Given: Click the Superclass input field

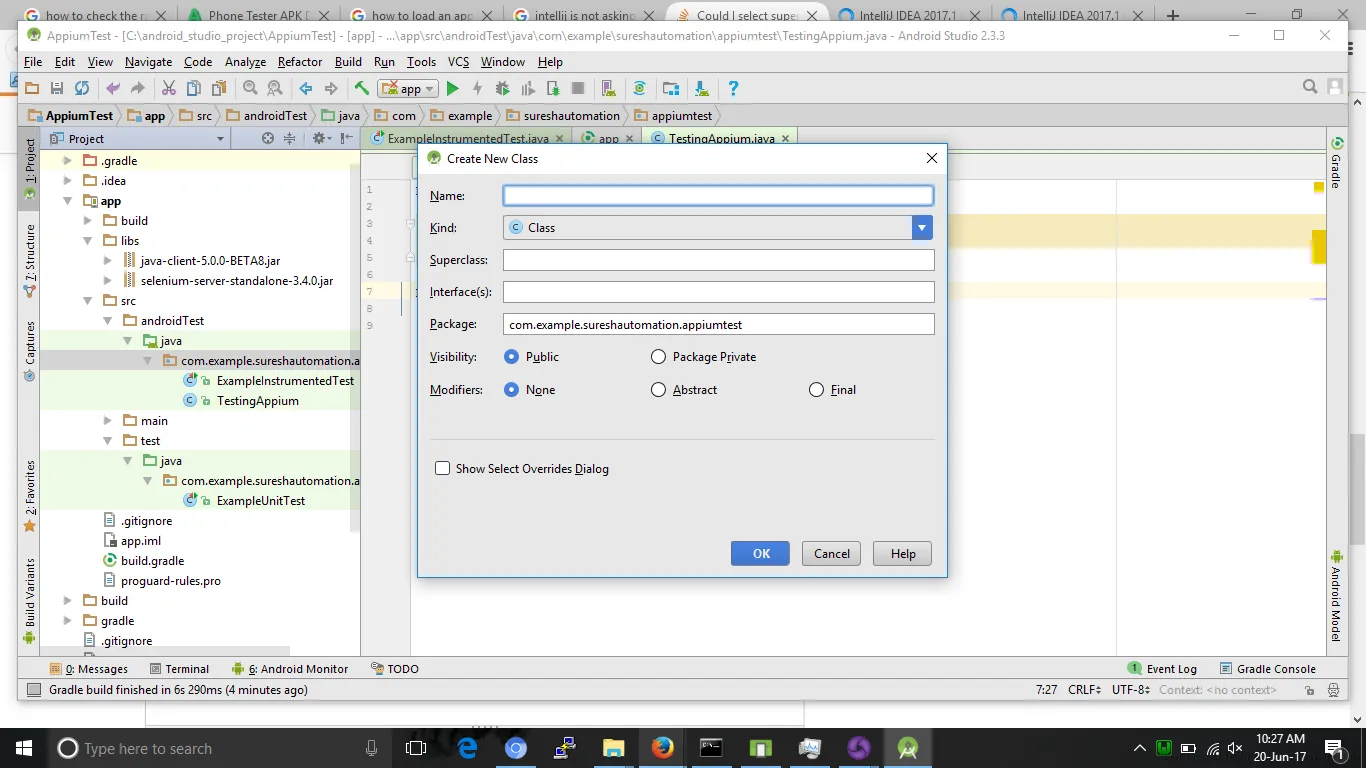Looking at the screenshot, I should pyautogui.click(x=718, y=260).
